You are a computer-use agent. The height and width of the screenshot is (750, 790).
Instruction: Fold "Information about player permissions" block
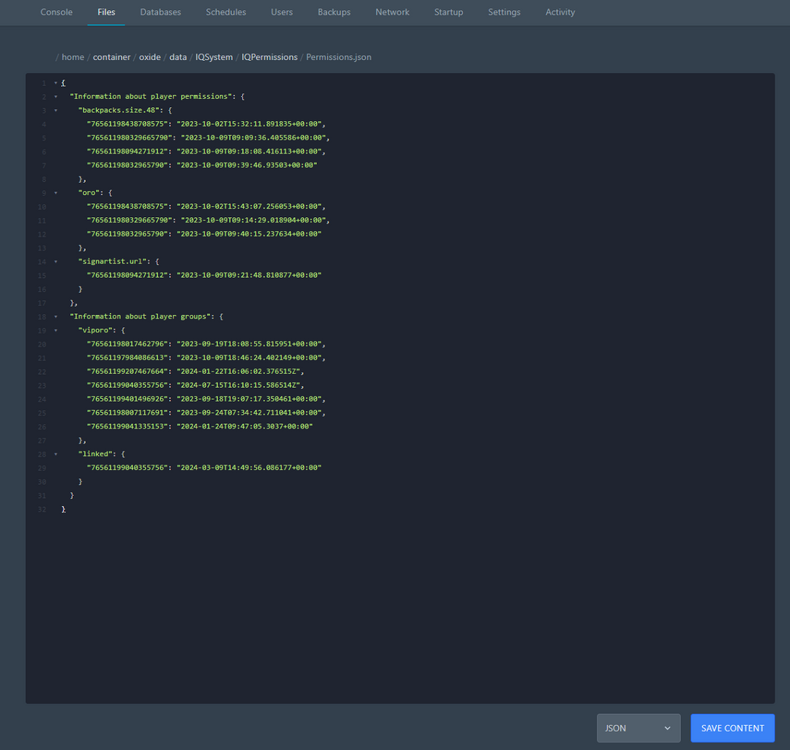pos(56,97)
